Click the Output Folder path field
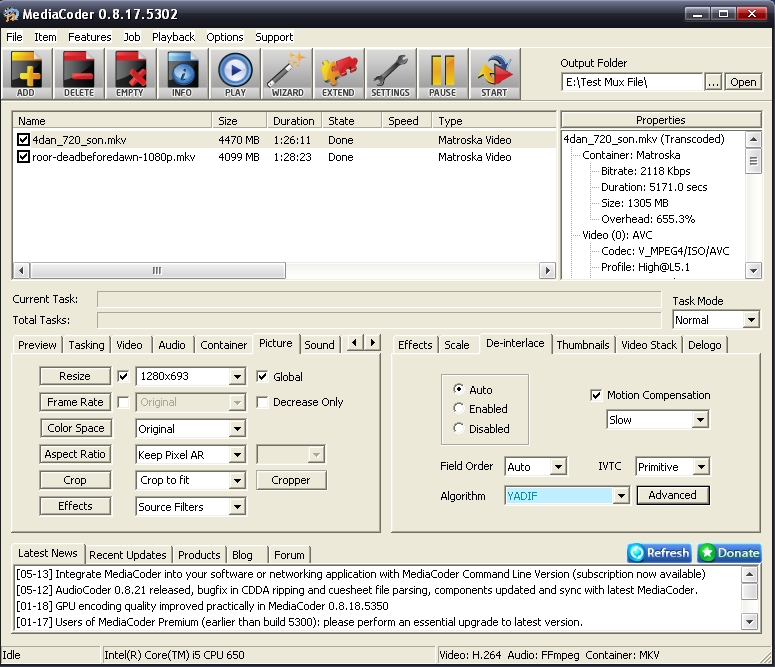This screenshot has height=667, width=775. tap(631, 82)
